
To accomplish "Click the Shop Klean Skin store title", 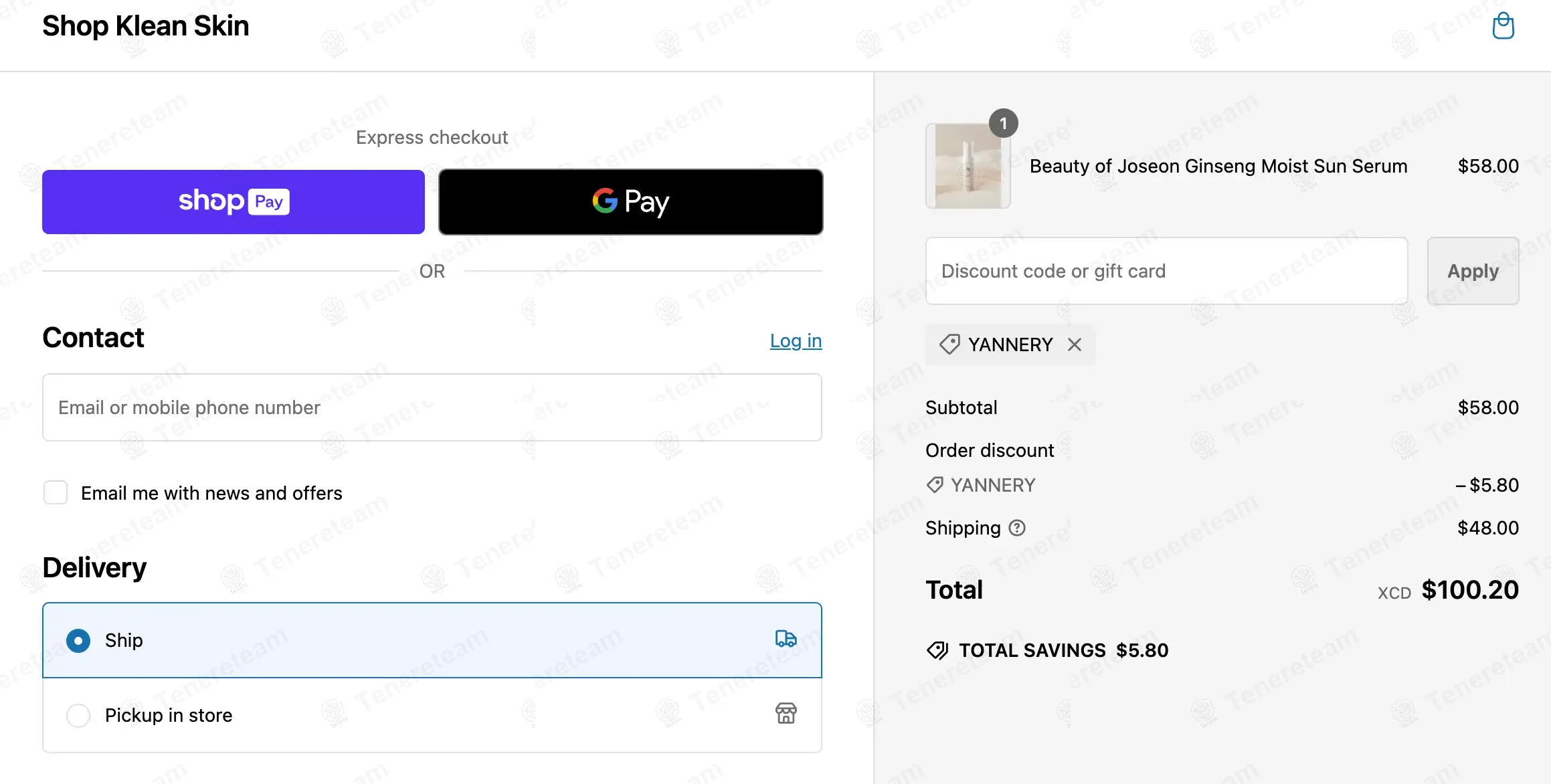I will [x=145, y=26].
